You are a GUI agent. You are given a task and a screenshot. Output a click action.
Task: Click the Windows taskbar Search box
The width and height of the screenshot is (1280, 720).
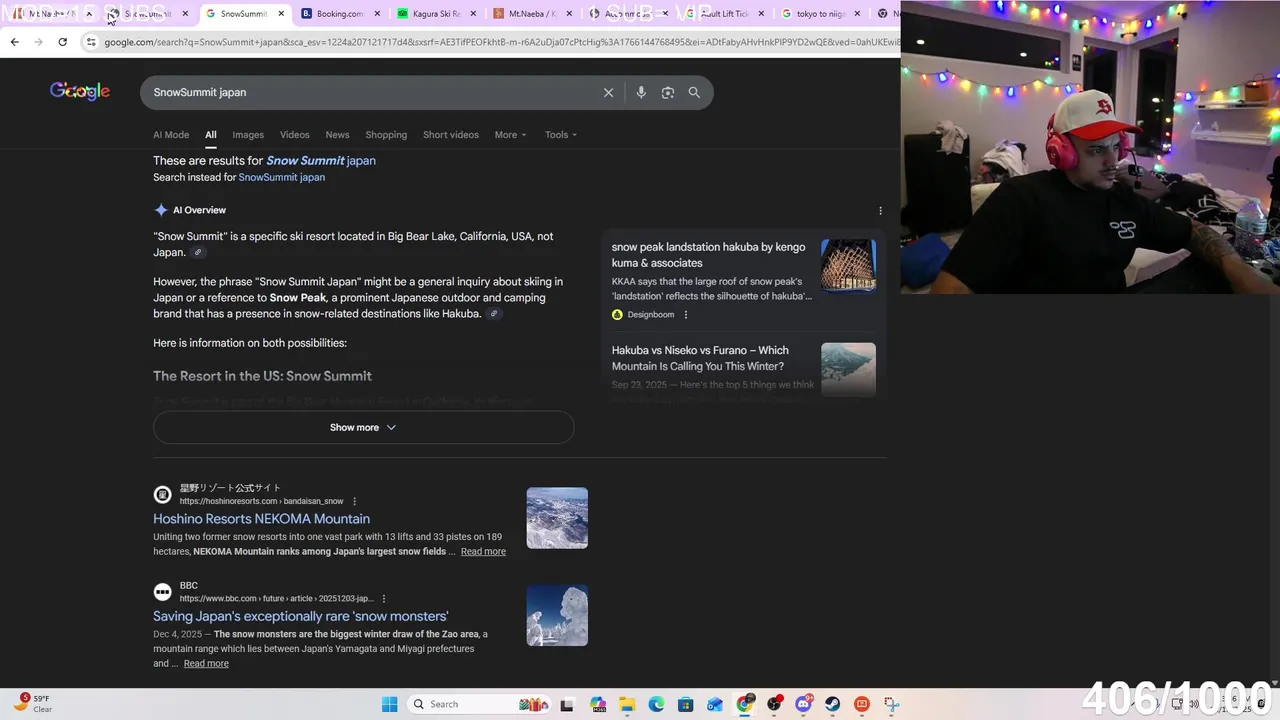(x=479, y=704)
